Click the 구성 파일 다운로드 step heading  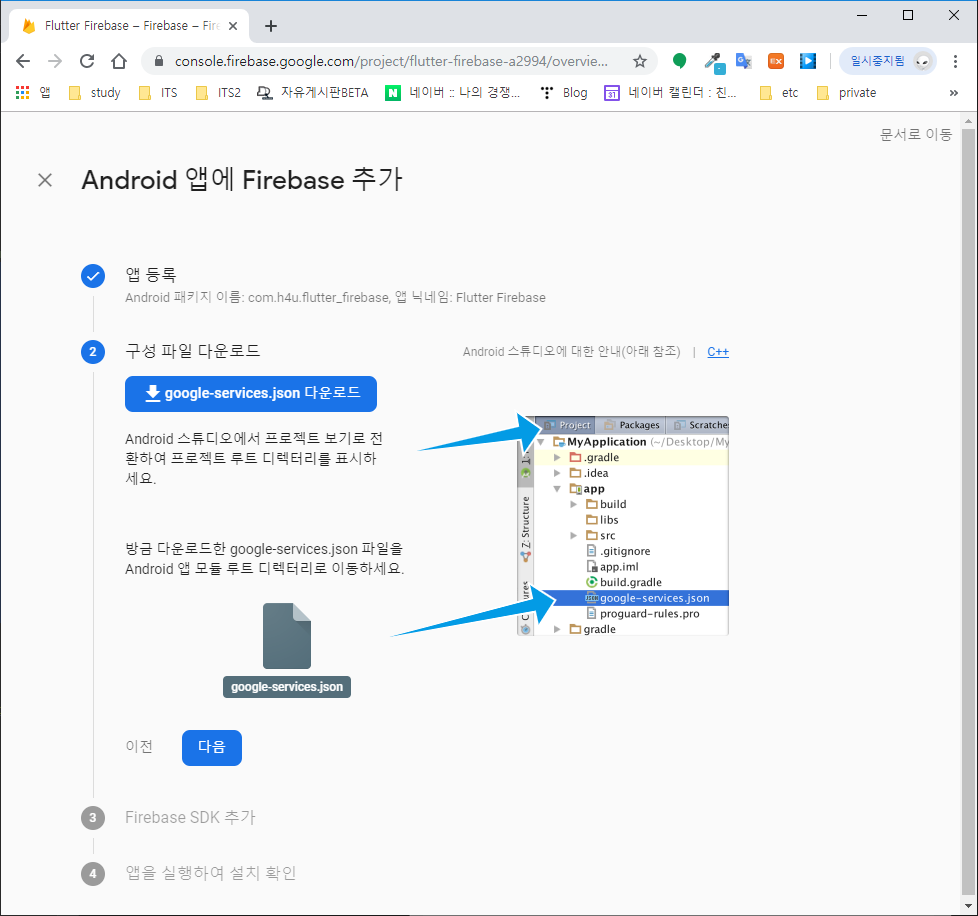(192, 351)
